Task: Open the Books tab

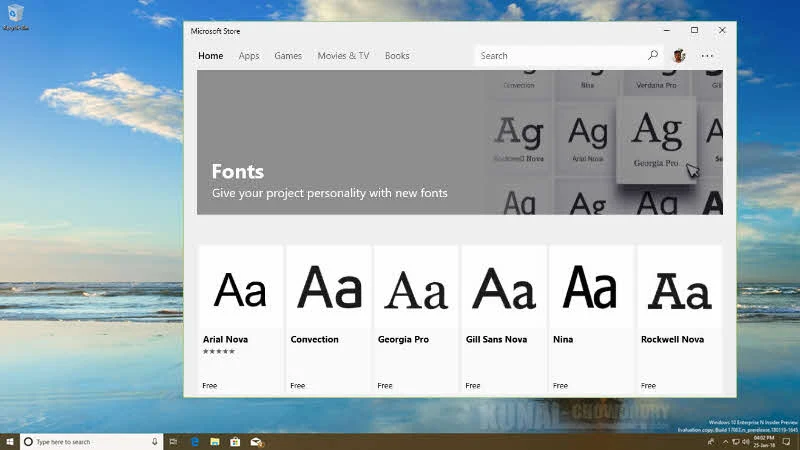Action: tap(397, 56)
